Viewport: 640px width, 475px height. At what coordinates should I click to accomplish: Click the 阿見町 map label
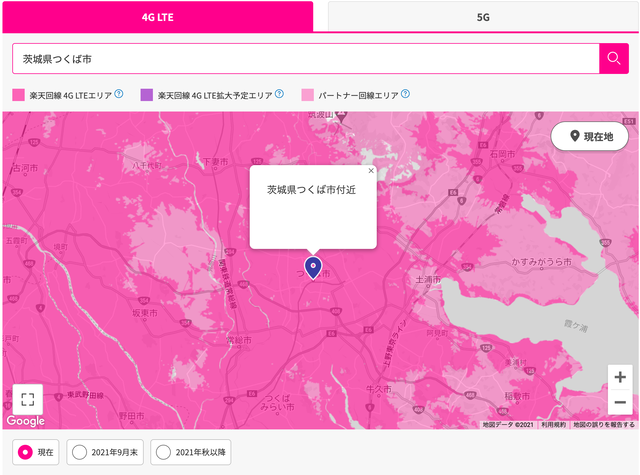coord(437,333)
